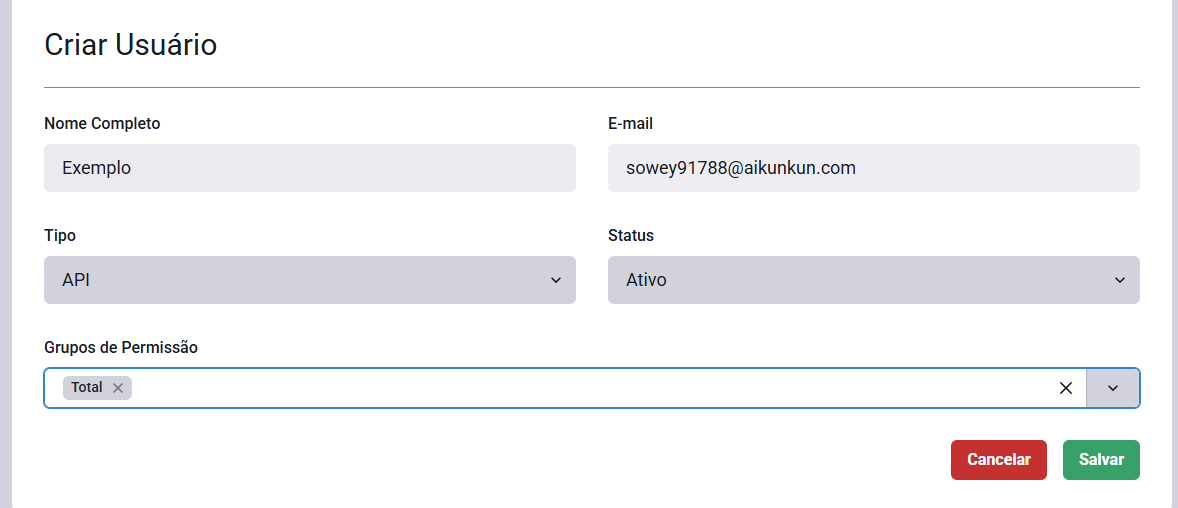Open the Tipo dropdown showing API
The height and width of the screenshot is (508, 1178).
300,280
